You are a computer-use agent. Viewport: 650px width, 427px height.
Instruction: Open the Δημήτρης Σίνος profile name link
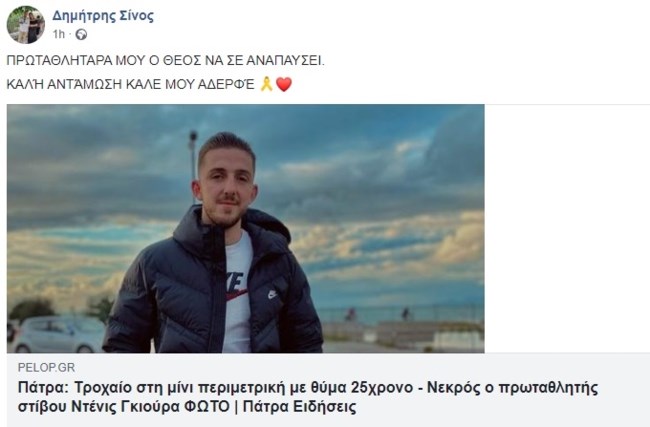coord(103,16)
